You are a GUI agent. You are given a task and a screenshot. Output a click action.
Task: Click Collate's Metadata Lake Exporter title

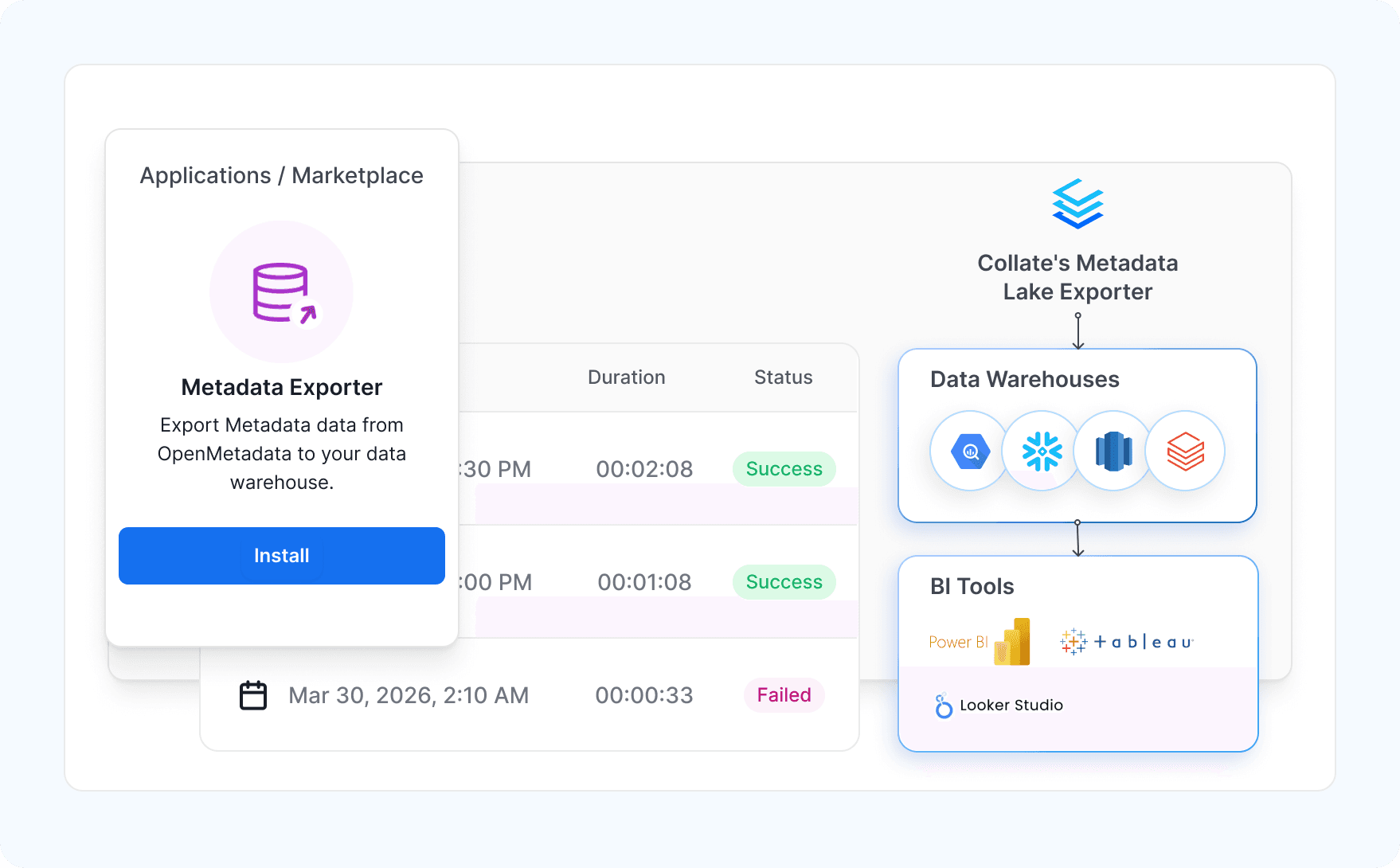coord(1077,277)
